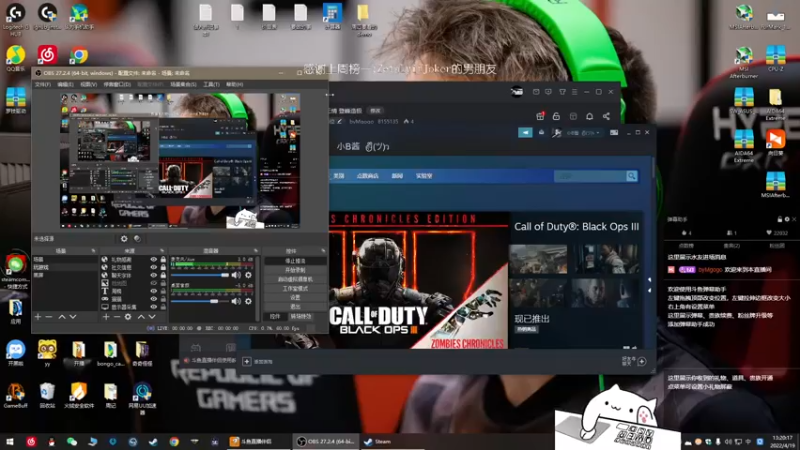Toggle lock on display capture source

[x=163, y=307]
